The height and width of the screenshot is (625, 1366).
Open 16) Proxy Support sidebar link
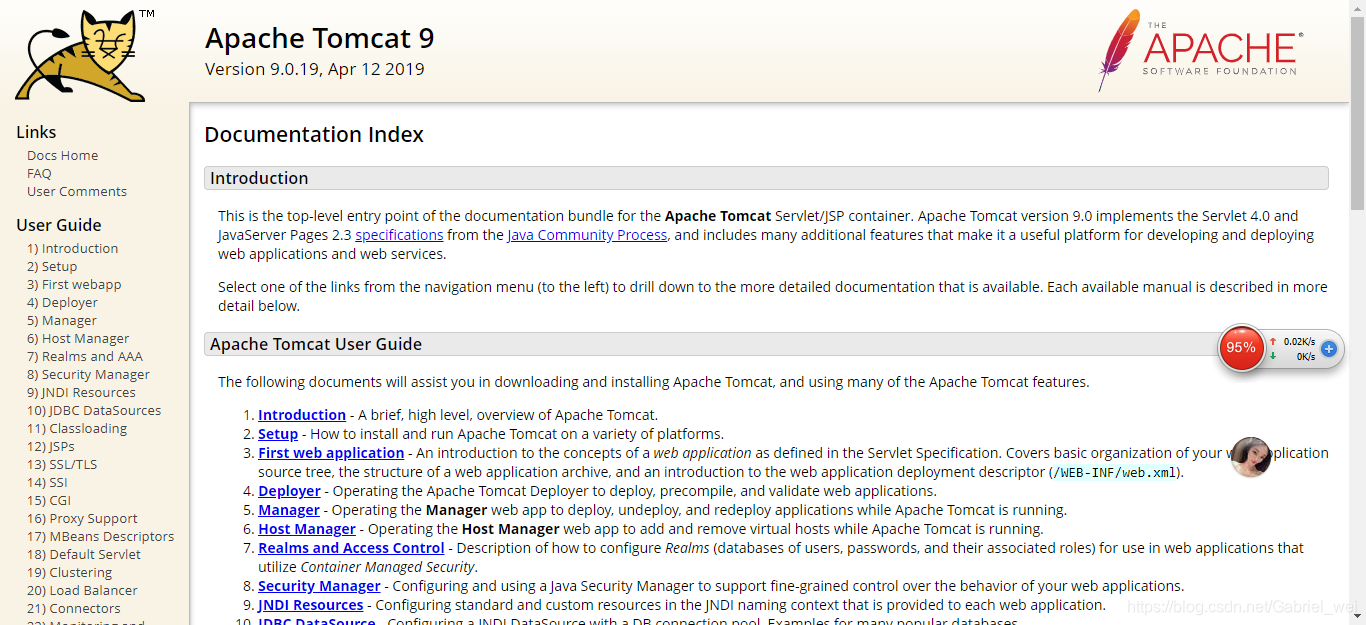(82, 518)
